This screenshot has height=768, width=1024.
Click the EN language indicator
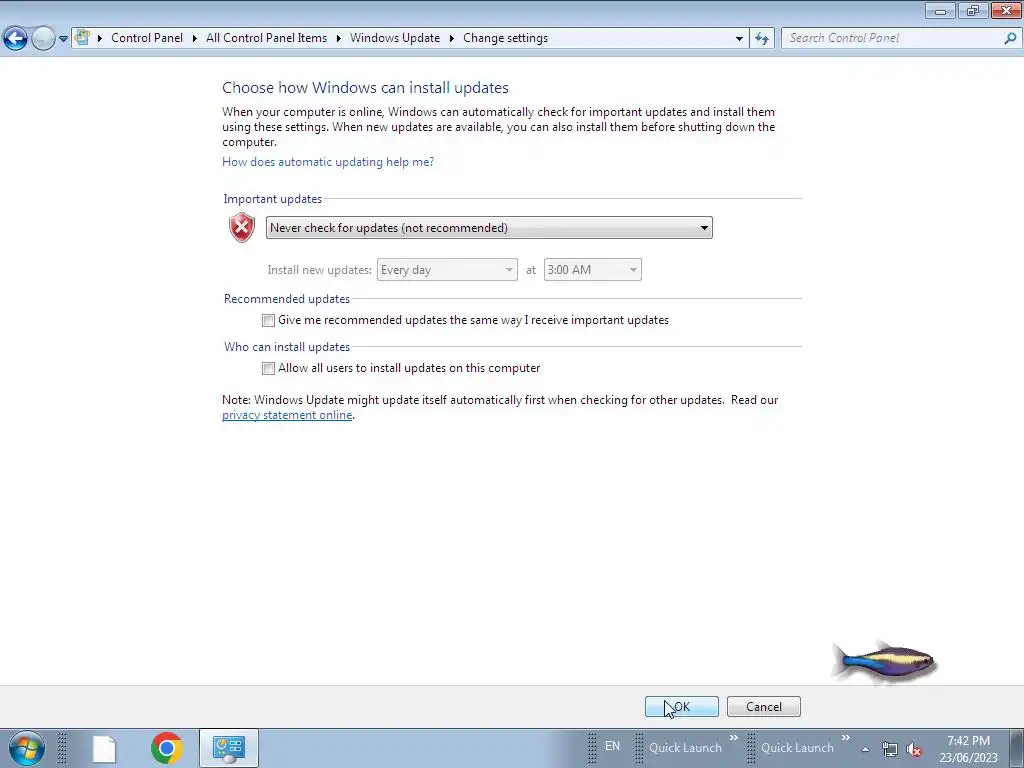tap(612, 746)
